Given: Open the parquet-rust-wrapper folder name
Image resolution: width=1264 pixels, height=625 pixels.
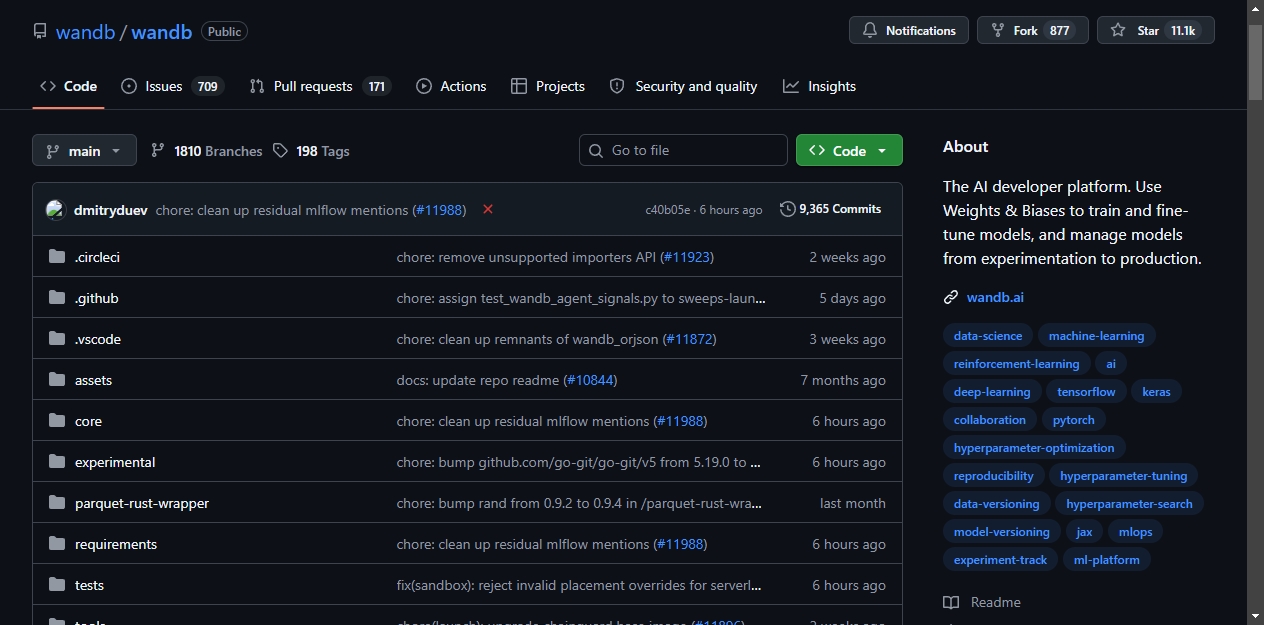Looking at the screenshot, I should click(x=142, y=503).
